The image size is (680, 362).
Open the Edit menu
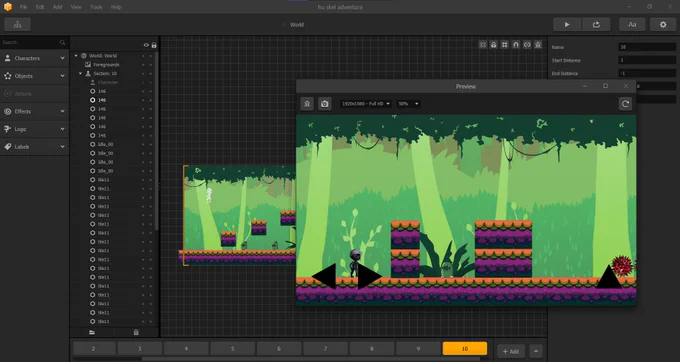point(40,7)
